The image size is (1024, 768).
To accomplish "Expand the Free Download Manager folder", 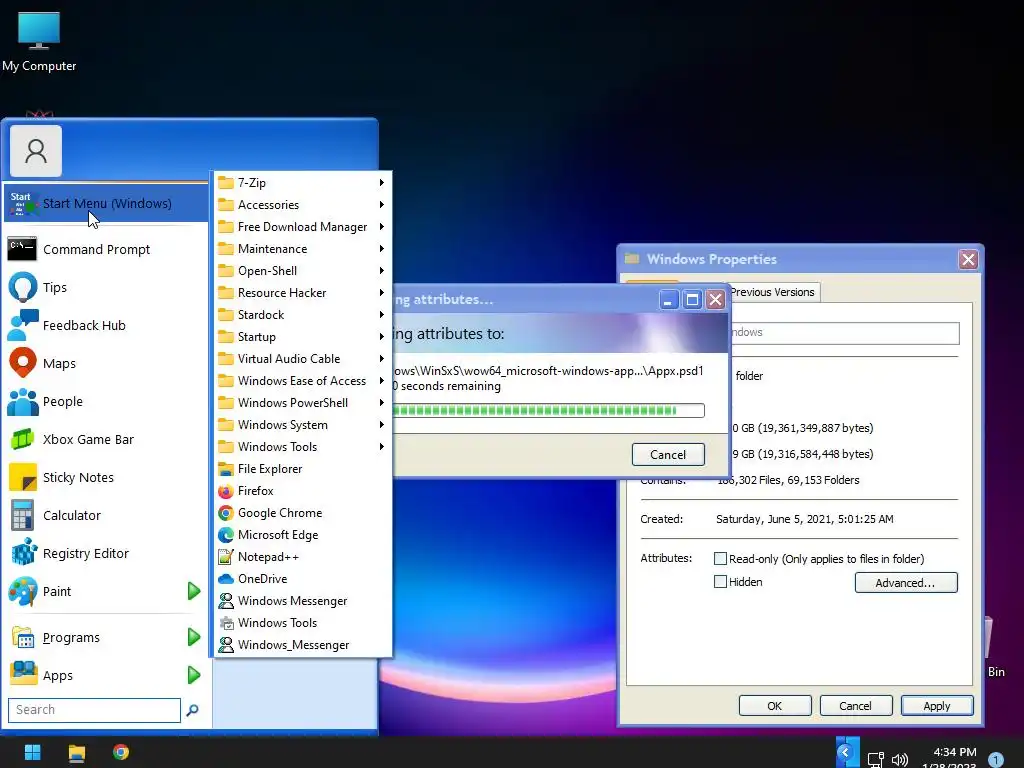I will point(303,227).
